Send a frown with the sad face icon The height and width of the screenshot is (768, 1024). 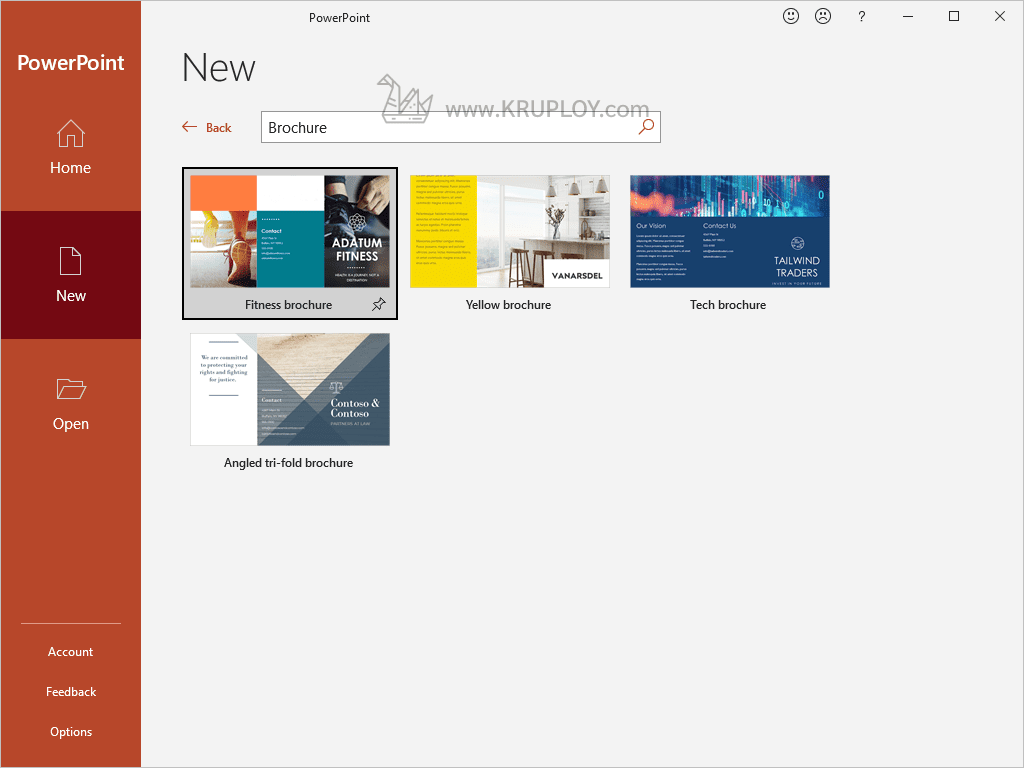[823, 16]
